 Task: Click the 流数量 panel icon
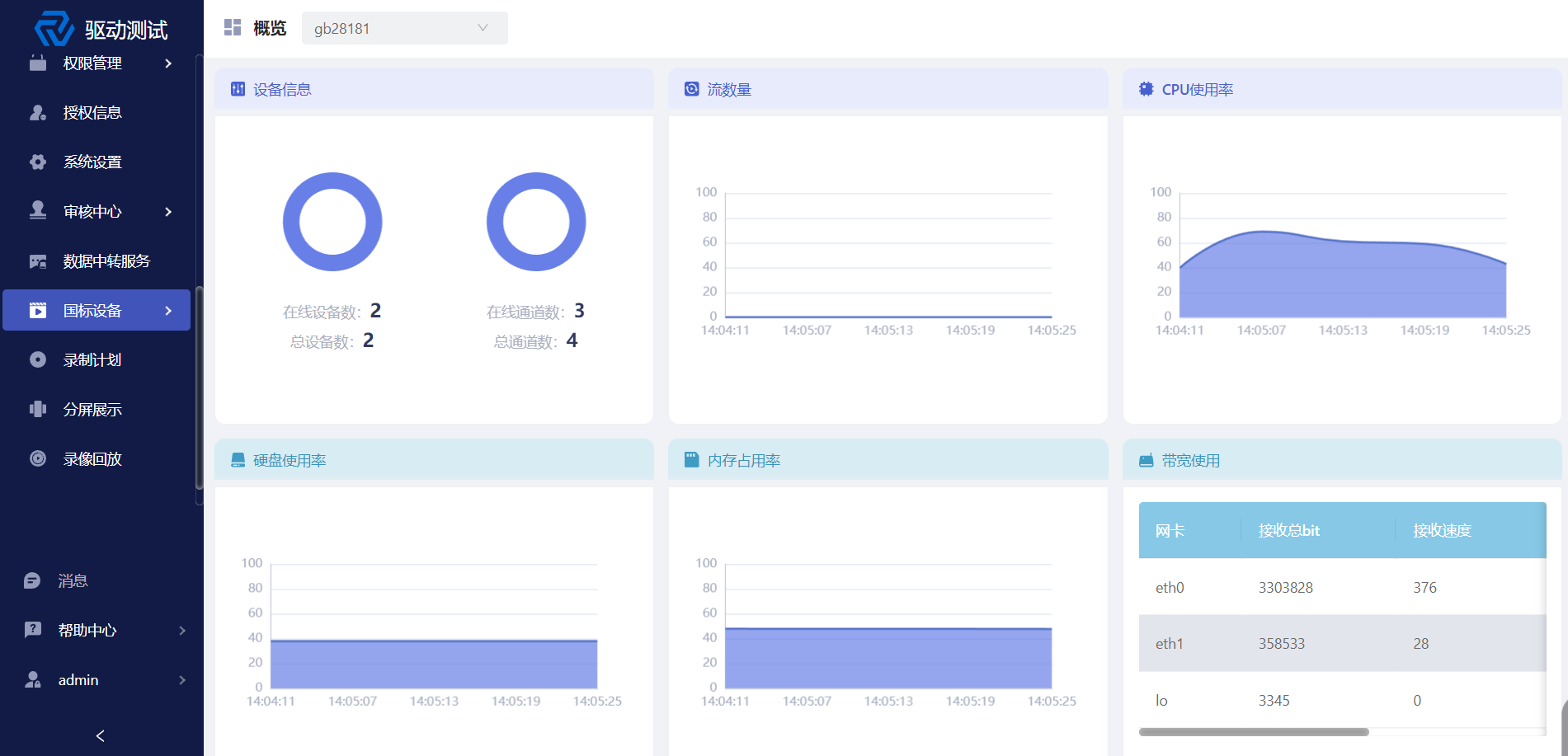tap(692, 89)
